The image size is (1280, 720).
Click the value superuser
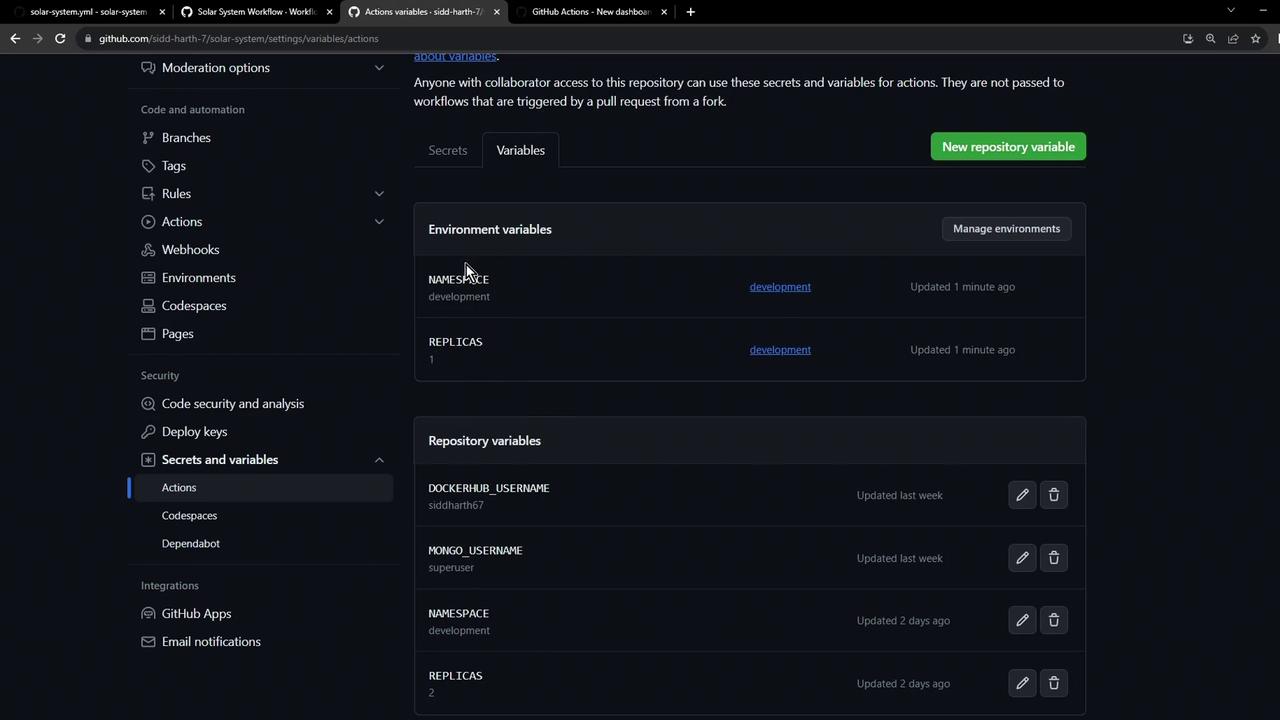(451, 568)
